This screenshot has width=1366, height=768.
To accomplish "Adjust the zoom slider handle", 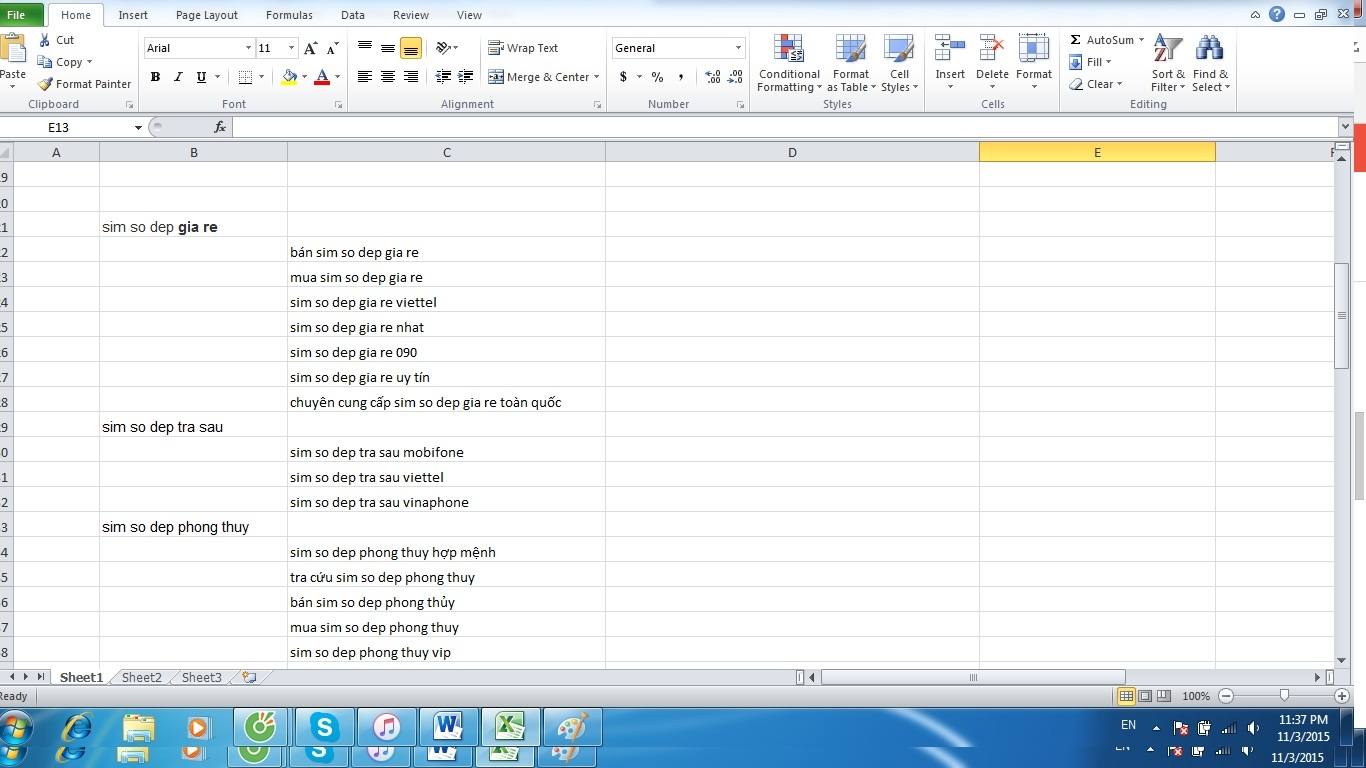I will (x=1284, y=696).
